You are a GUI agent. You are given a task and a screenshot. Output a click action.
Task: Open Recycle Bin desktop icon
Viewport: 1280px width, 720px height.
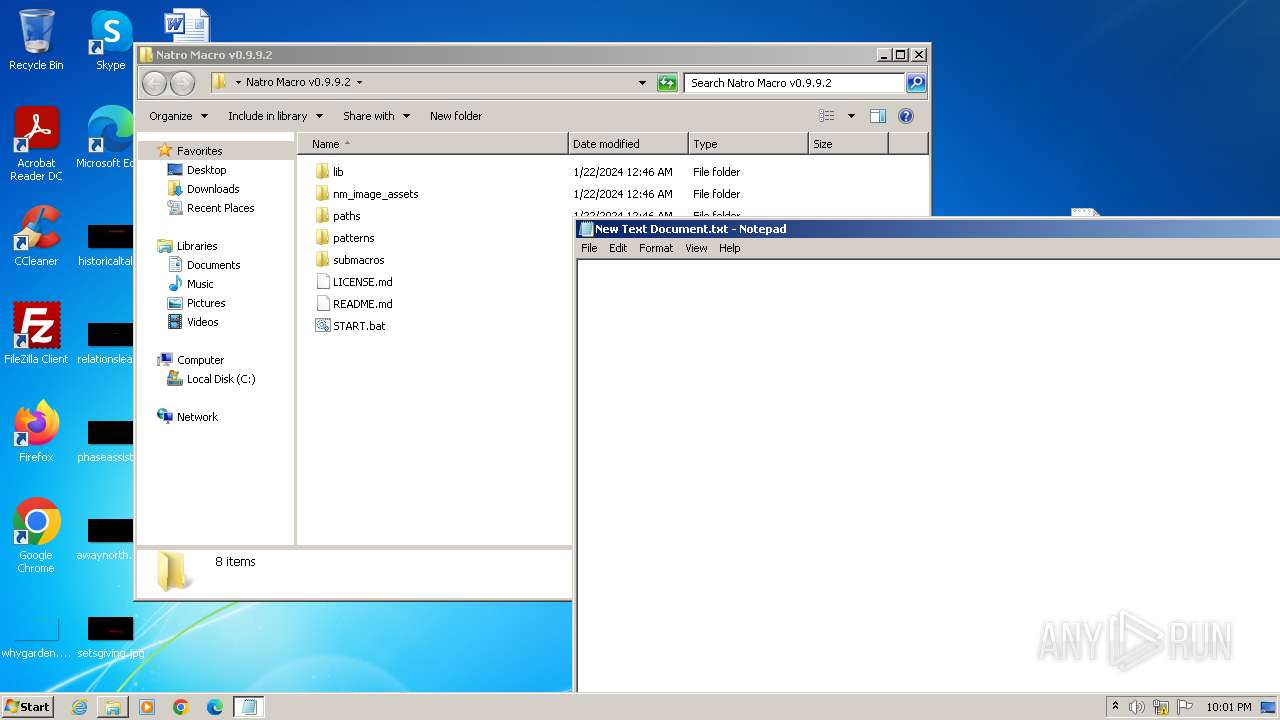coord(36,40)
